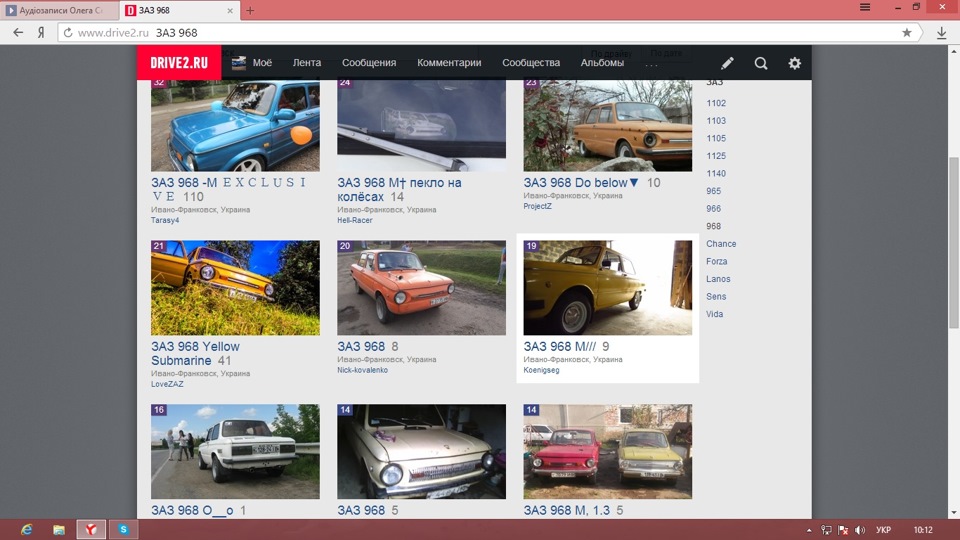Open the browser hamburger menu
This screenshot has width=960, height=540.
[x=864, y=7]
